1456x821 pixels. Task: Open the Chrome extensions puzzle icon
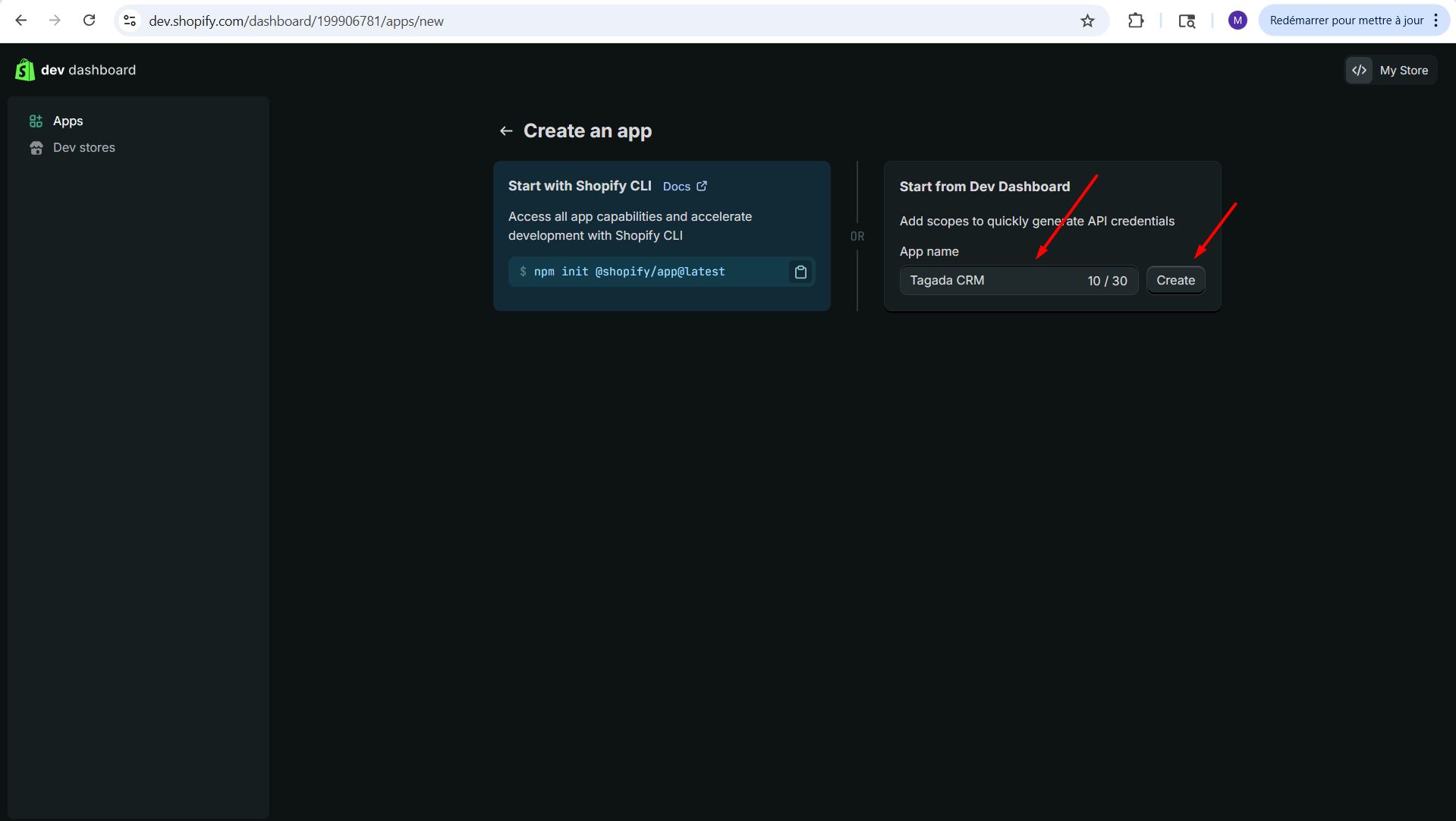[1135, 20]
